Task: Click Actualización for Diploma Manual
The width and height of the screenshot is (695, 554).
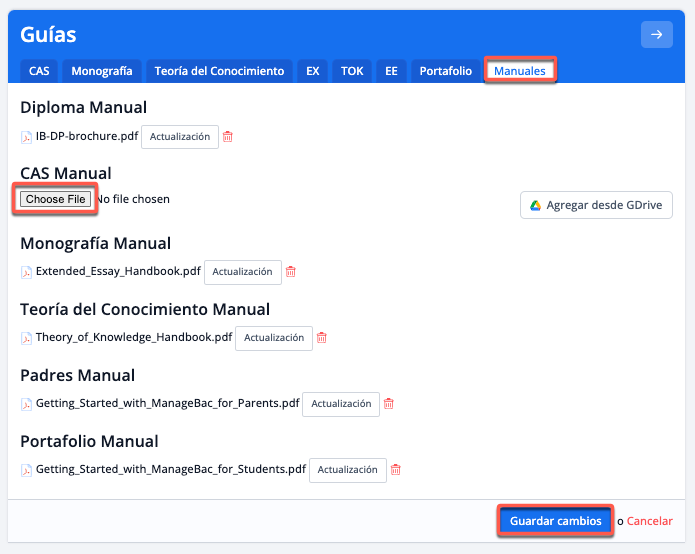Action: [x=180, y=137]
